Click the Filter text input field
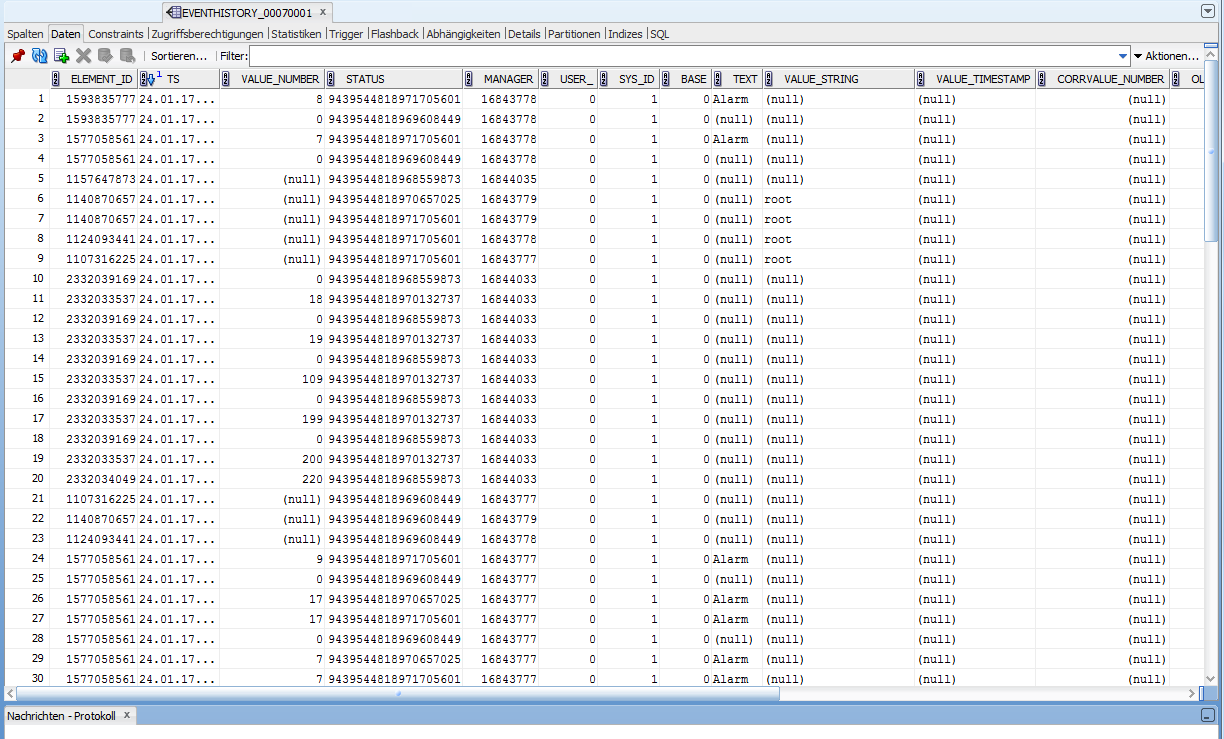 pos(680,56)
